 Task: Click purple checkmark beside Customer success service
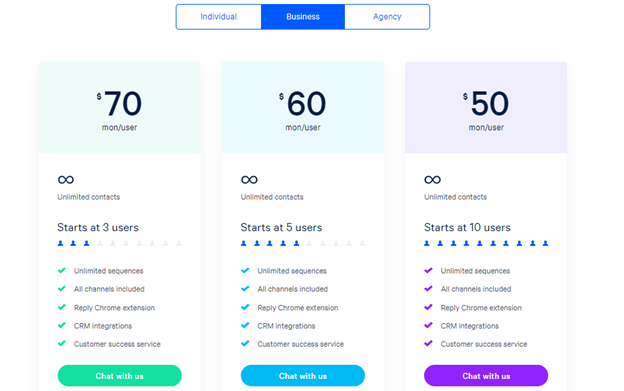coord(428,343)
